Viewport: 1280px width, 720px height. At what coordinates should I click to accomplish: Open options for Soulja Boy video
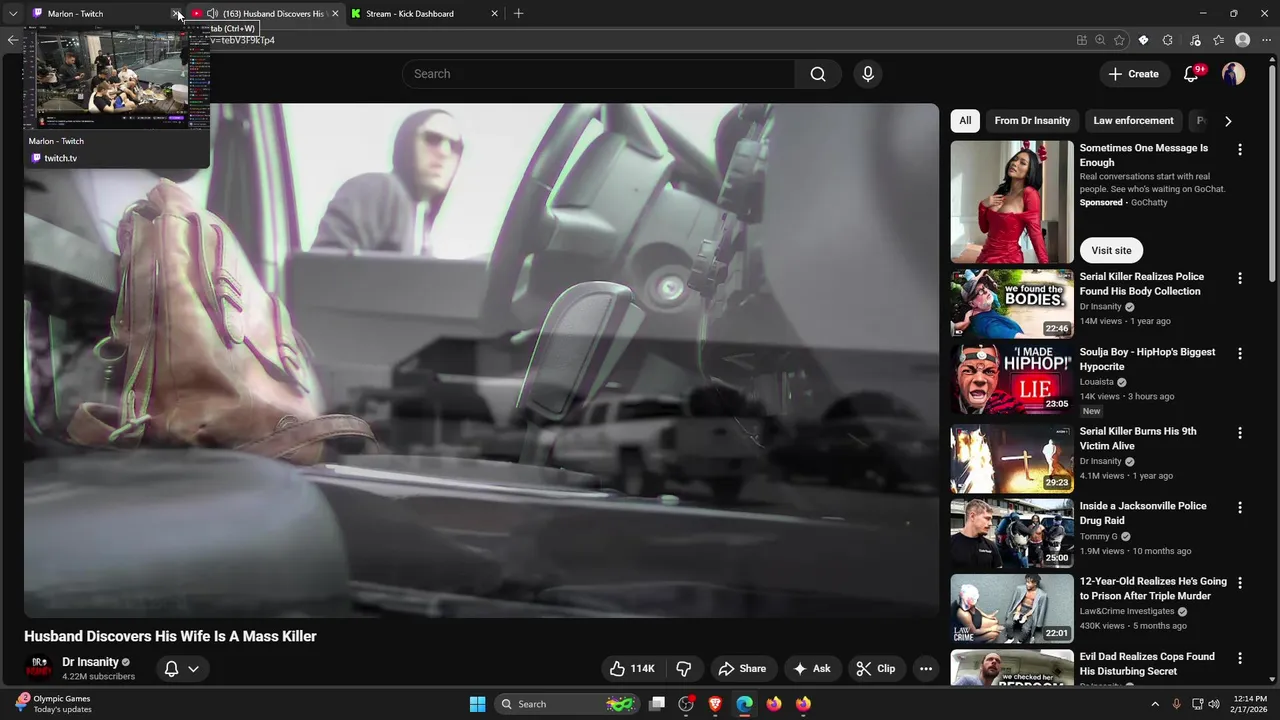[x=1240, y=354]
